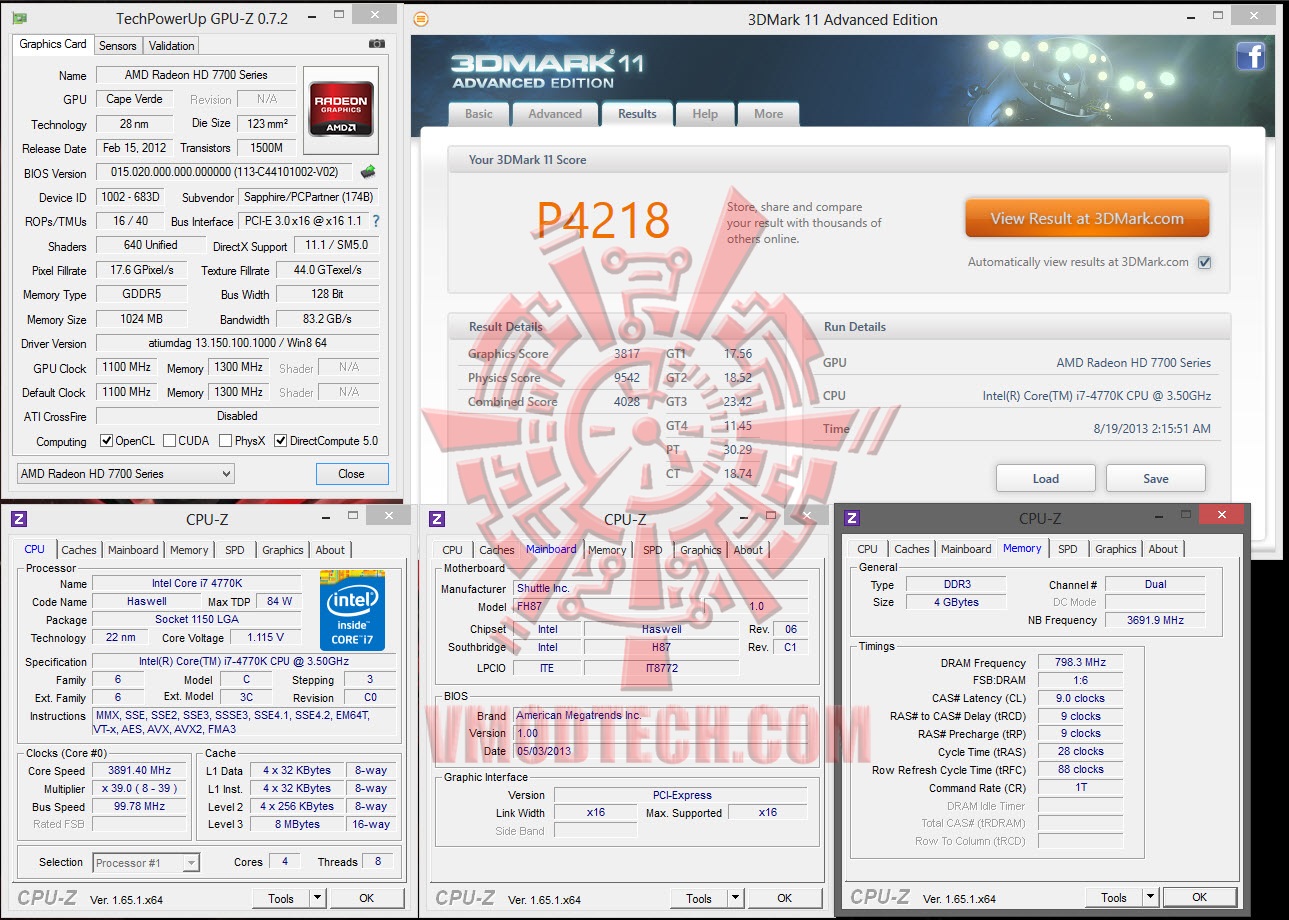This screenshot has height=920, width=1289.
Task: Click the Z icon of the CPU-Z Mainboard window
Action: coord(436,518)
